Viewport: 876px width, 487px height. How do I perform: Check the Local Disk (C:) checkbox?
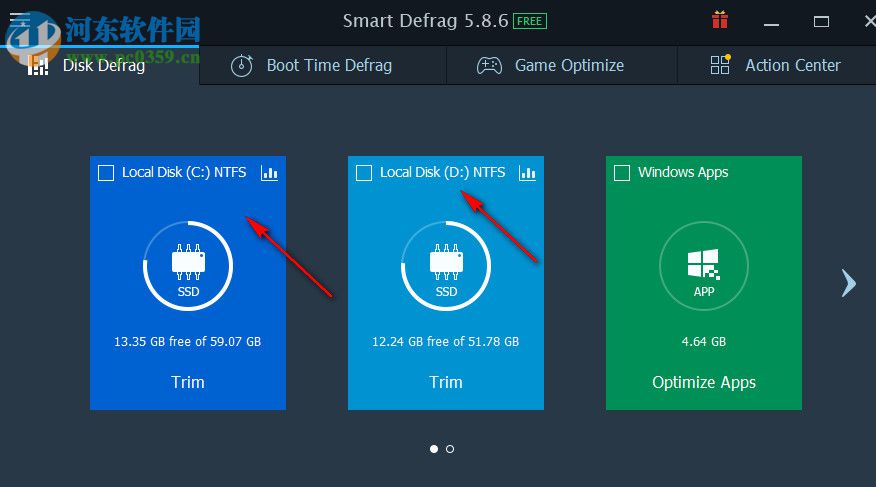click(106, 173)
